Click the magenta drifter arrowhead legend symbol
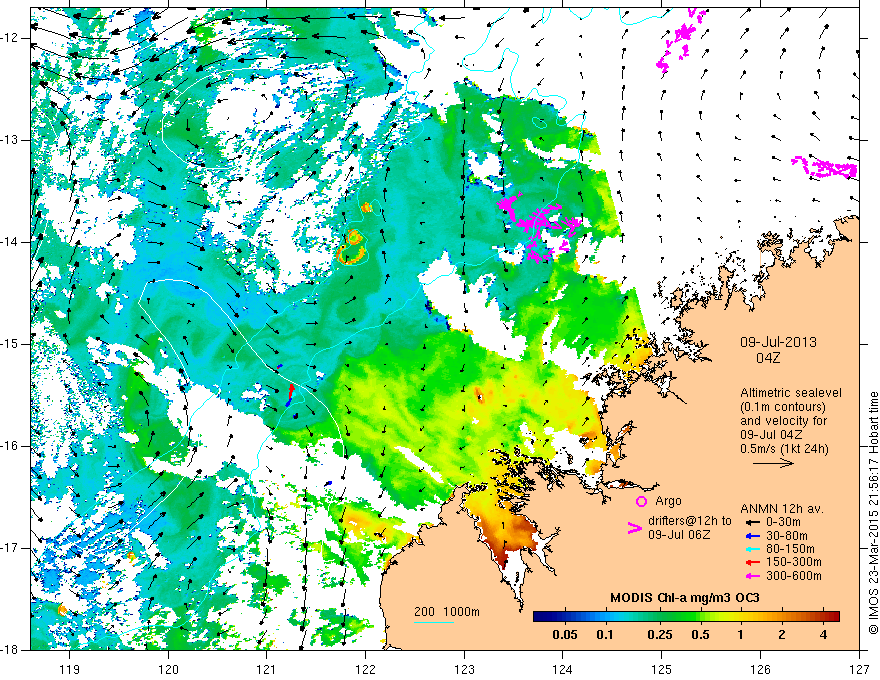 tap(634, 527)
